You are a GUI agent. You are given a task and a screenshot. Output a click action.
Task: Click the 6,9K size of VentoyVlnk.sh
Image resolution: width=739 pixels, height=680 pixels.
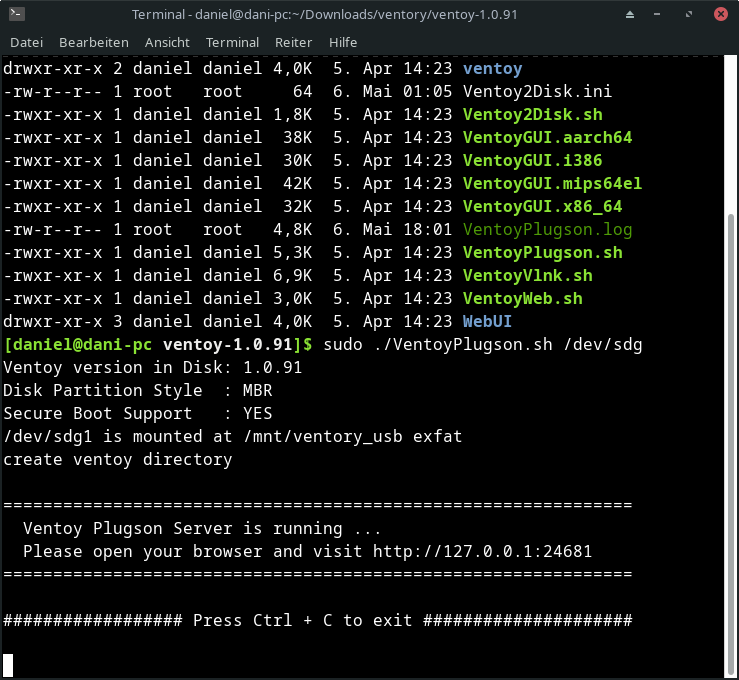(292, 276)
